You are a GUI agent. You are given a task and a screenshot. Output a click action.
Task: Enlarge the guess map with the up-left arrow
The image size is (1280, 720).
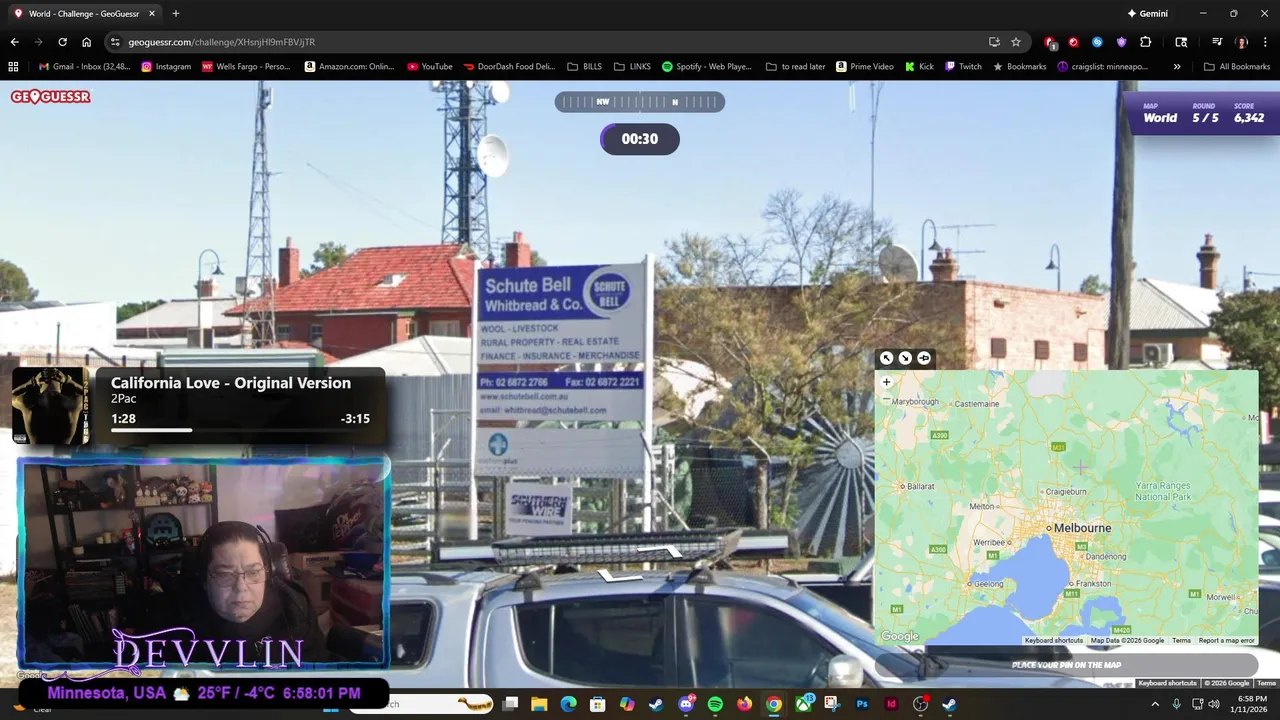[x=886, y=358]
